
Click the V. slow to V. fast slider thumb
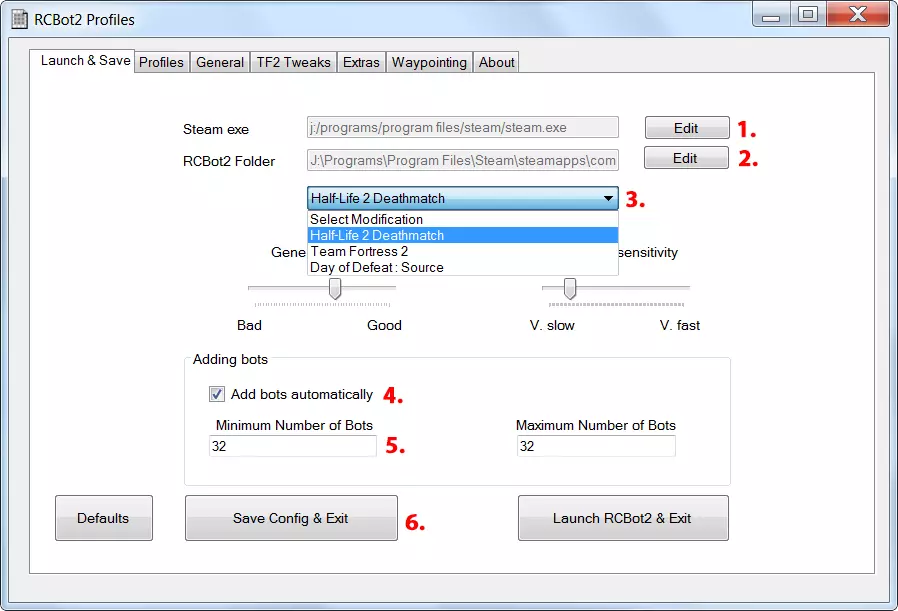click(x=570, y=289)
